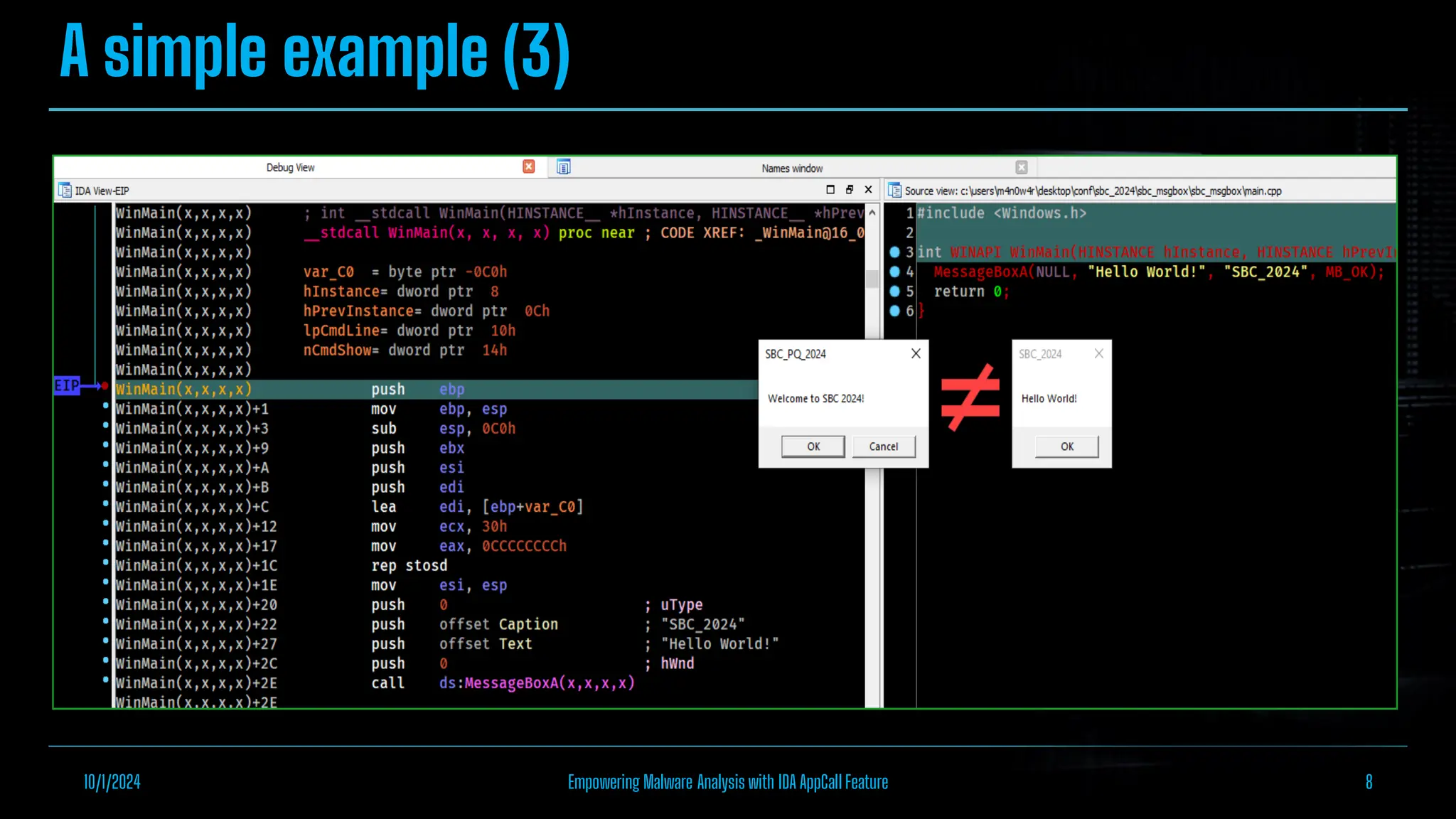The width and height of the screenshot is (1456, 819).
Task: Click 'sub esp, 0C0h' instruction
Action: click(443, 429)
